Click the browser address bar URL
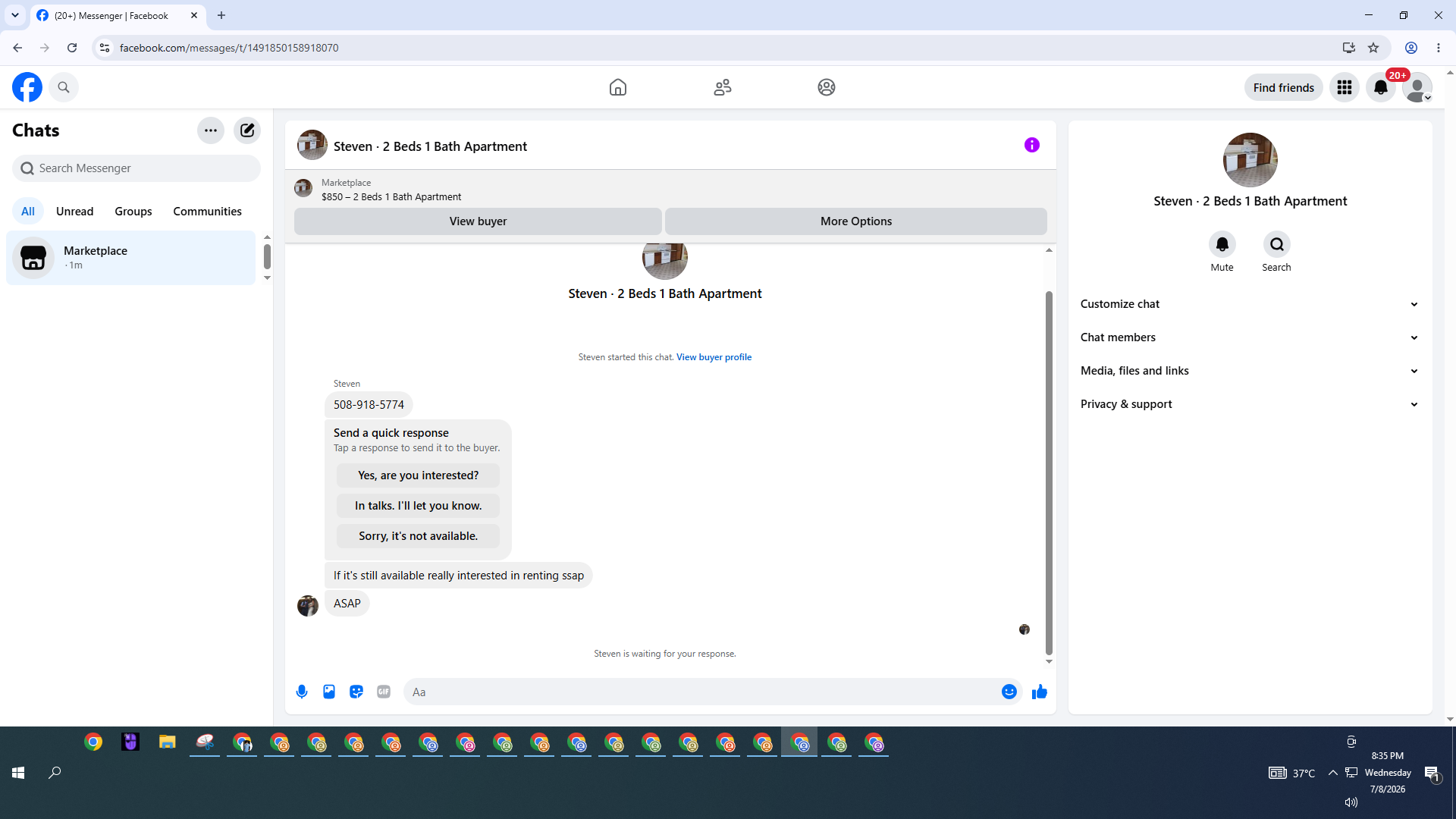 (229, 48)
